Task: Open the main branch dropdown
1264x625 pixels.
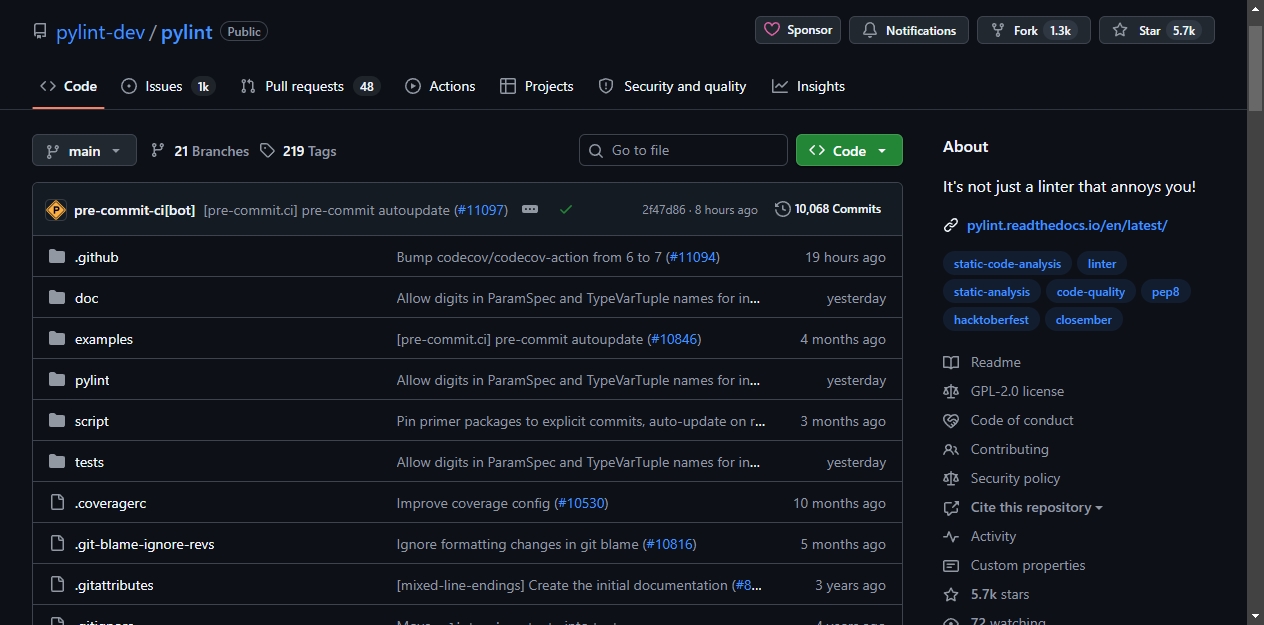Action: tap(84, 151)
